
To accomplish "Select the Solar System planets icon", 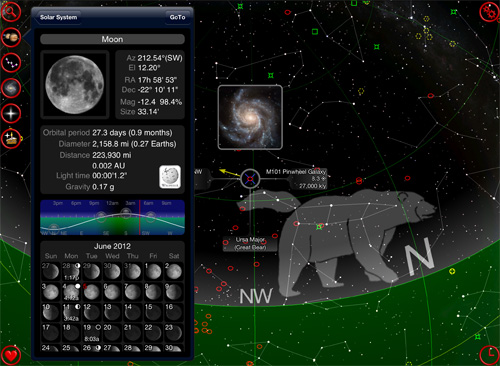I will 11,37.
